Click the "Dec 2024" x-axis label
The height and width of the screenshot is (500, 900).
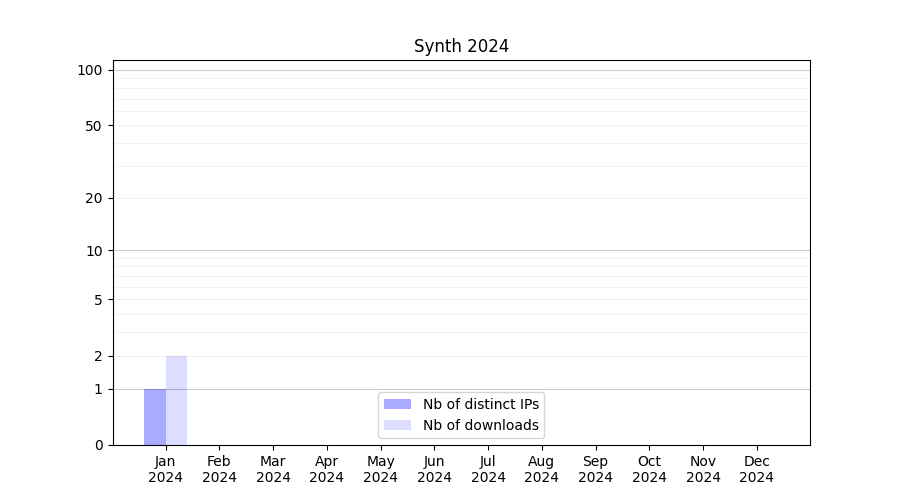pyautogui.click(x=756, y=469)
